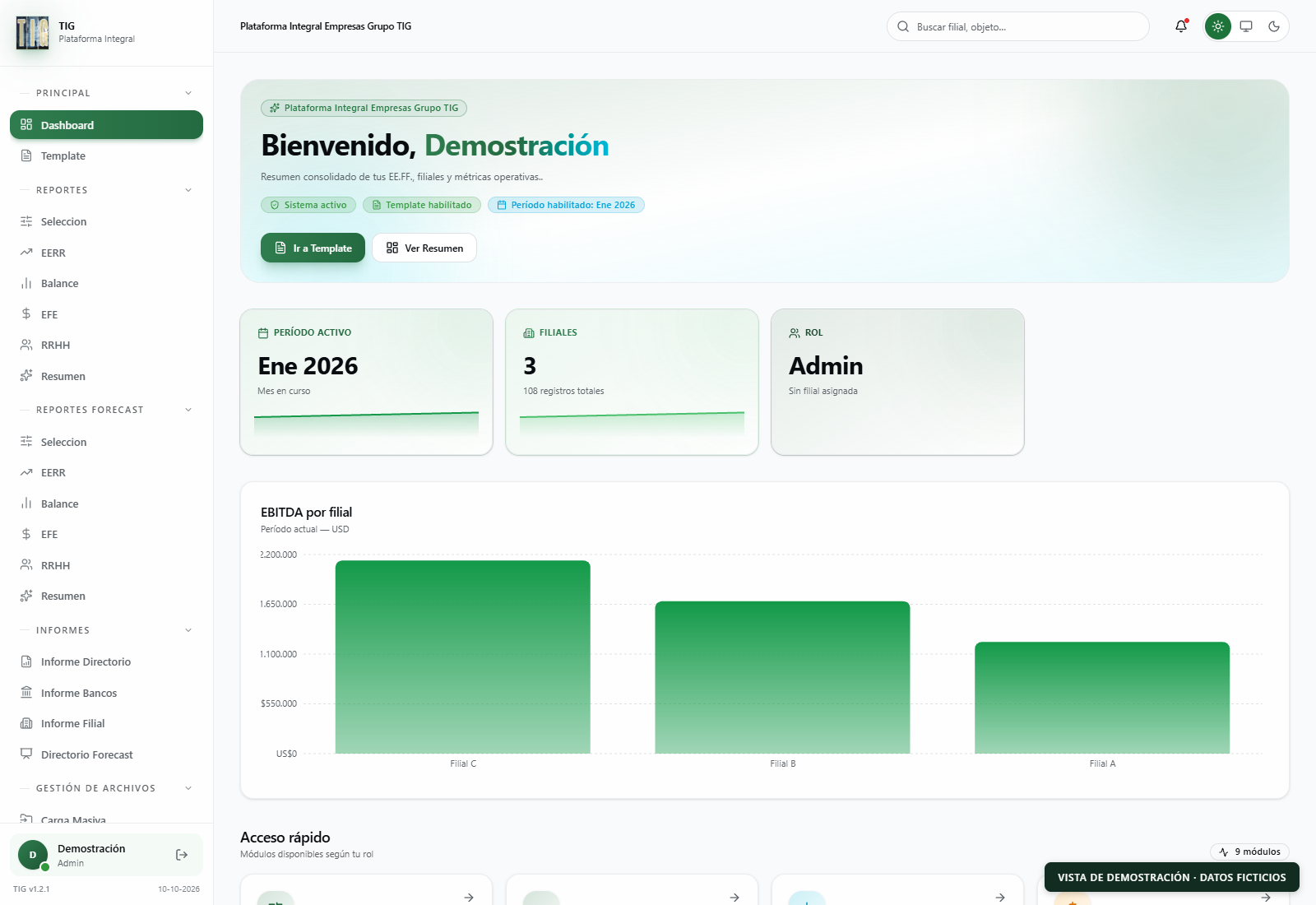Collapse the GESTIÓN DE ARCHIVOS section

point(188,788)
